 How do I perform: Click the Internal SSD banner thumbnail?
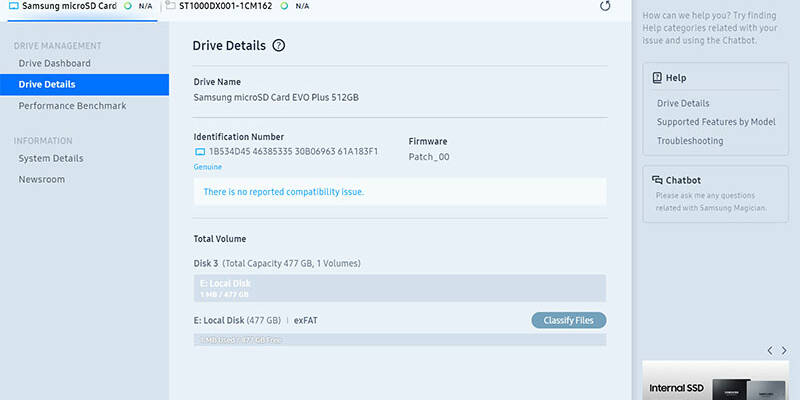point(715,381)
